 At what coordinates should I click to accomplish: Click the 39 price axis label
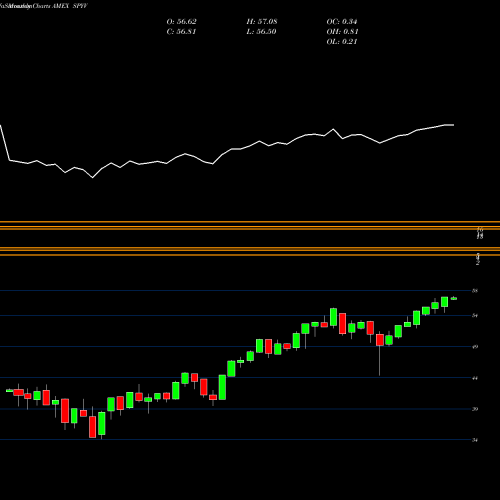click(x=475, y=409)
